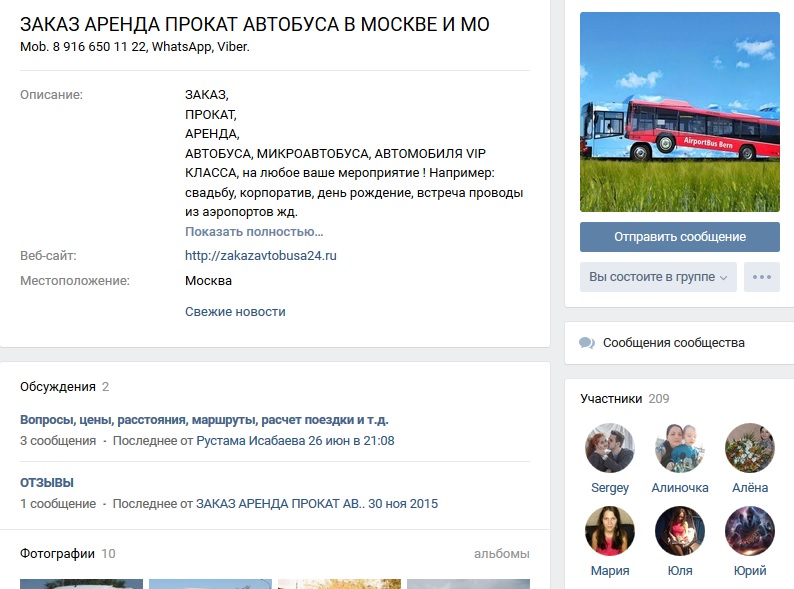Viewport: 794px width, 589px height.
Task: Open Алиночка's profile avatar
Action: pyautogui.click(x=680, y=448)
